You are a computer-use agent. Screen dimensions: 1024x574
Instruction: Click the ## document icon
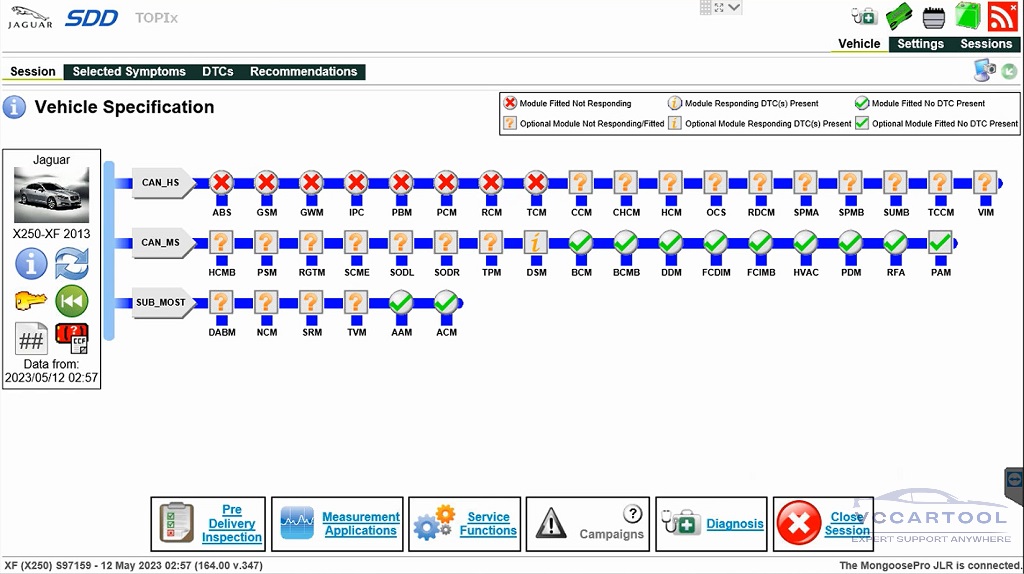coord(31,339)
